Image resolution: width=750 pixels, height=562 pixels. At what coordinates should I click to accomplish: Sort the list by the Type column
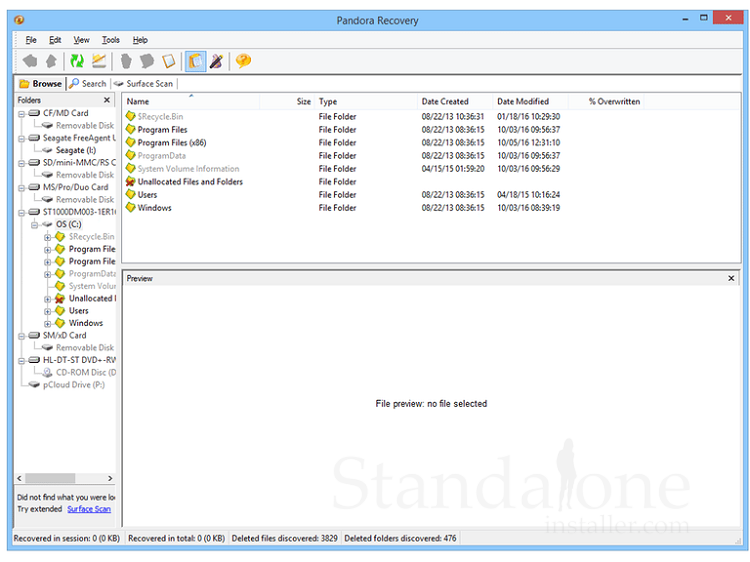click(x=366, y=101)
